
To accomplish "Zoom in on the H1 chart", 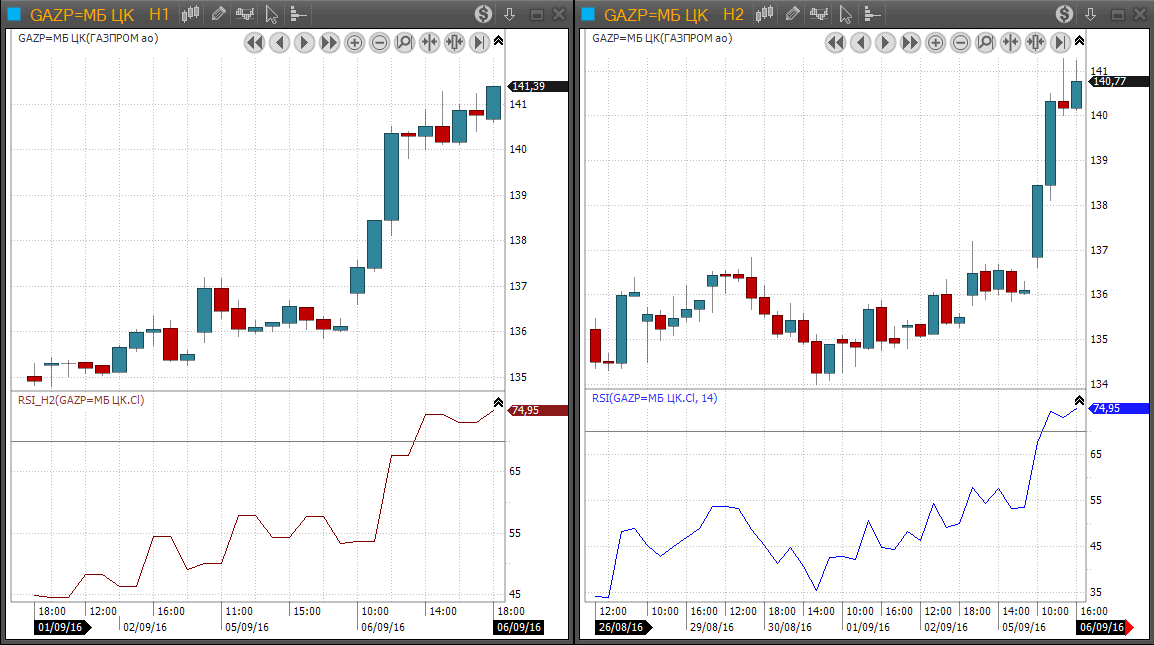I will pyautogui.click(x=355, y=42).
